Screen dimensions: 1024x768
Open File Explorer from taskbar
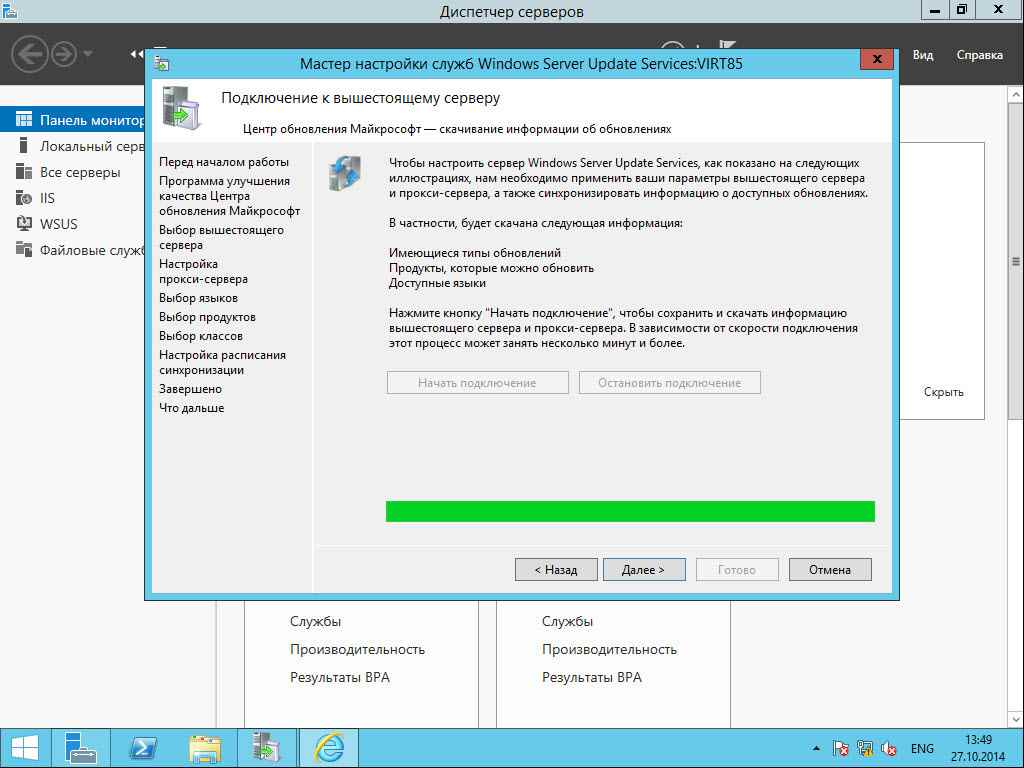pyautogui.click(x=204, y=748)
